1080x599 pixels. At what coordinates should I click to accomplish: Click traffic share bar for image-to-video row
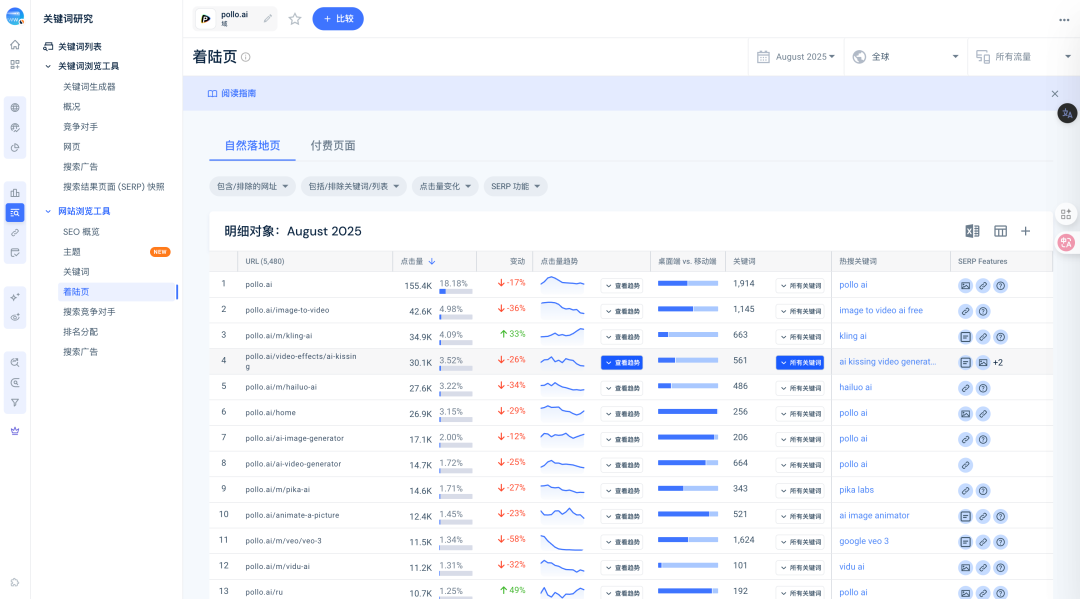[455, 317]
